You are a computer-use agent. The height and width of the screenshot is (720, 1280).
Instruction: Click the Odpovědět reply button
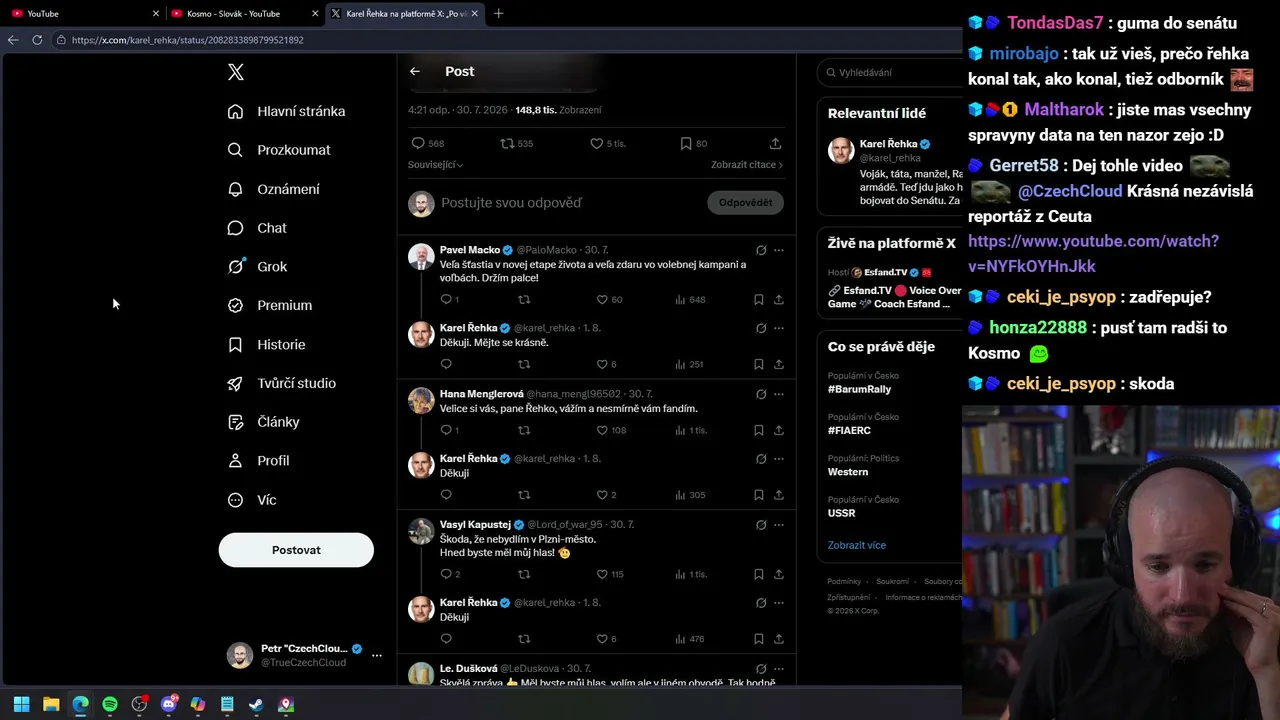(745, 203)
